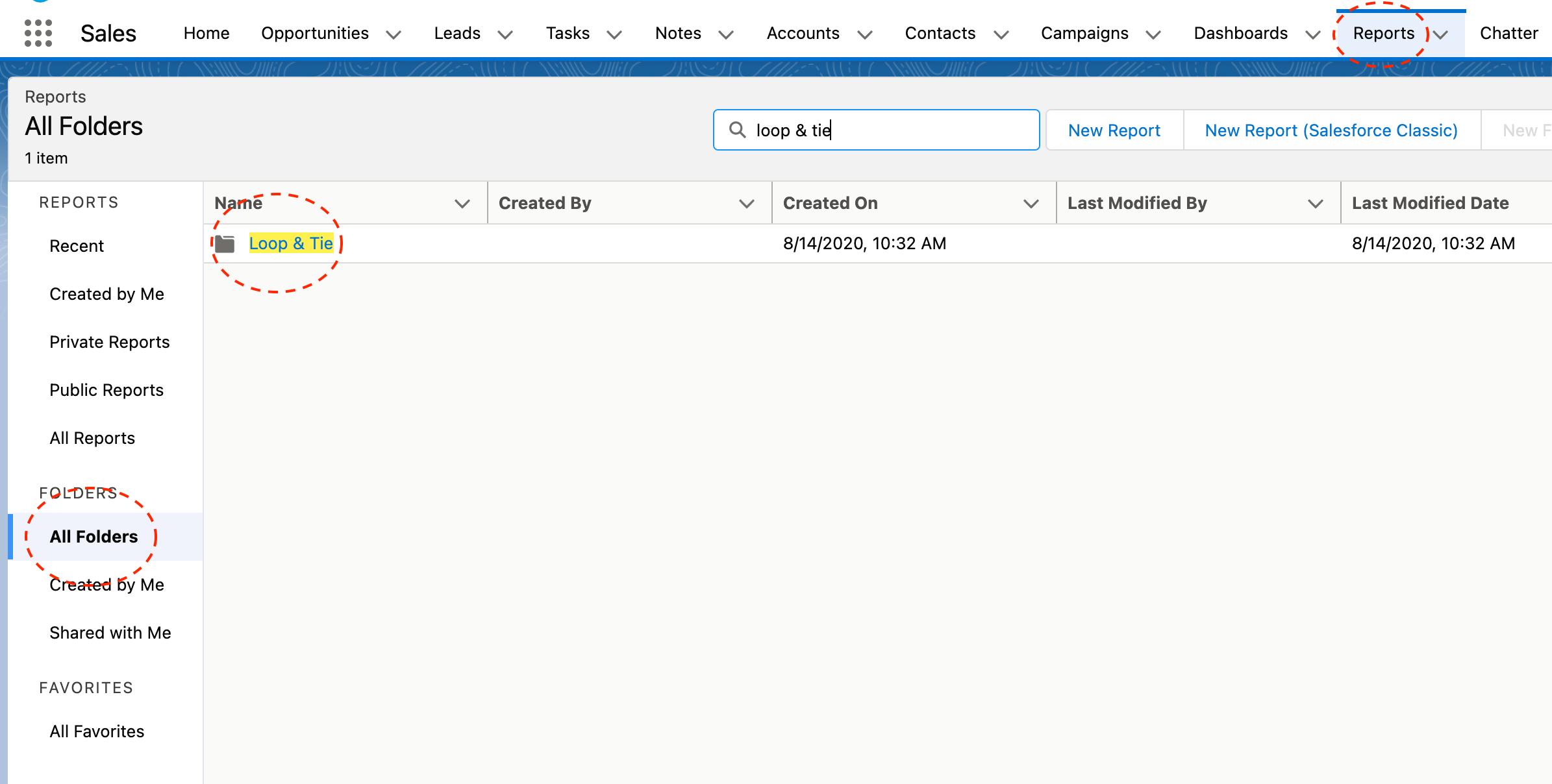Open the Dashboards tab
This screenshot has height=784, width=1552.
(1241, 33)
